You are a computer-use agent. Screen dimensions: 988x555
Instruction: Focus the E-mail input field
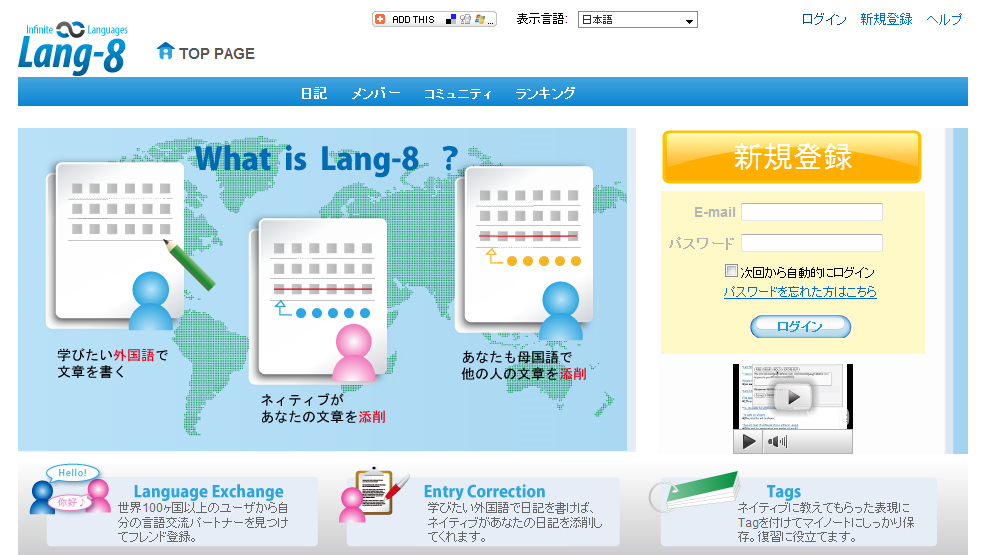(x=812, y=212)
